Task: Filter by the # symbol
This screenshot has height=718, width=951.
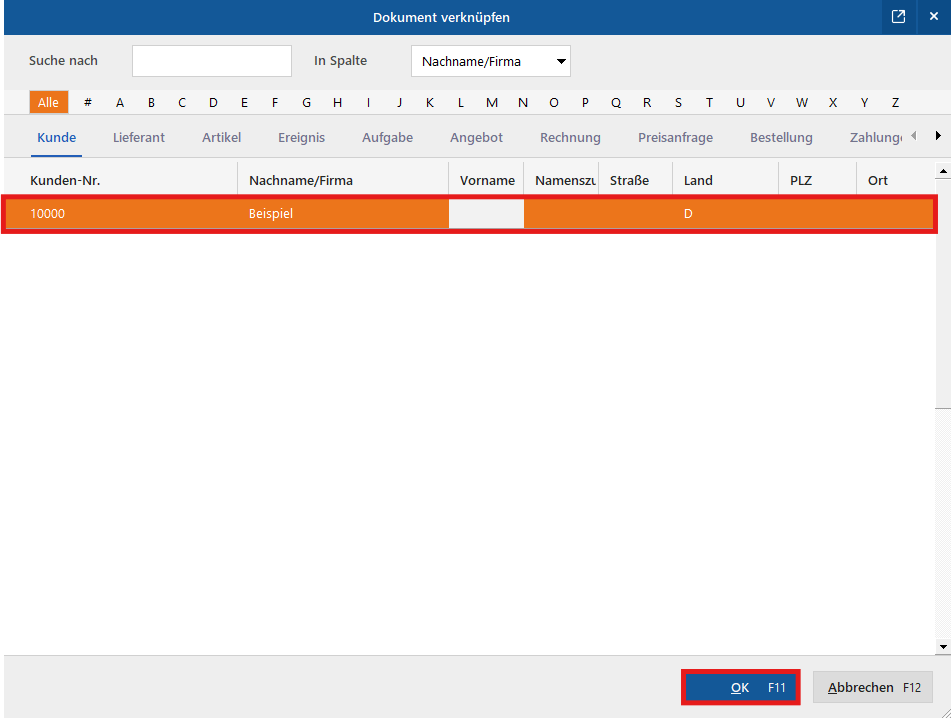Action: (x=88, y=102)
